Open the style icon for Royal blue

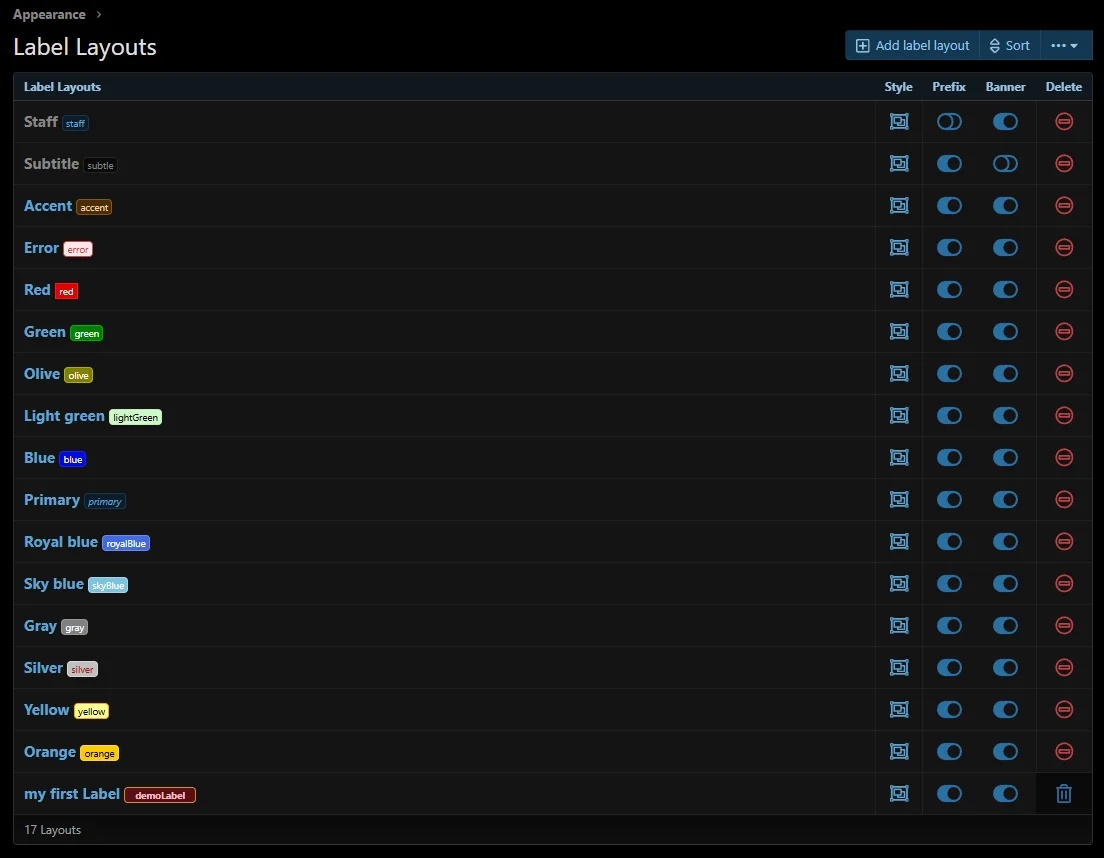[x=899, y=541]
